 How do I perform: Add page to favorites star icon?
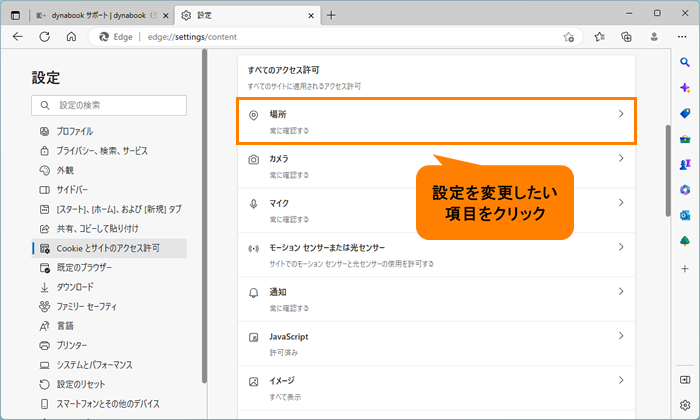pos(569,36)
